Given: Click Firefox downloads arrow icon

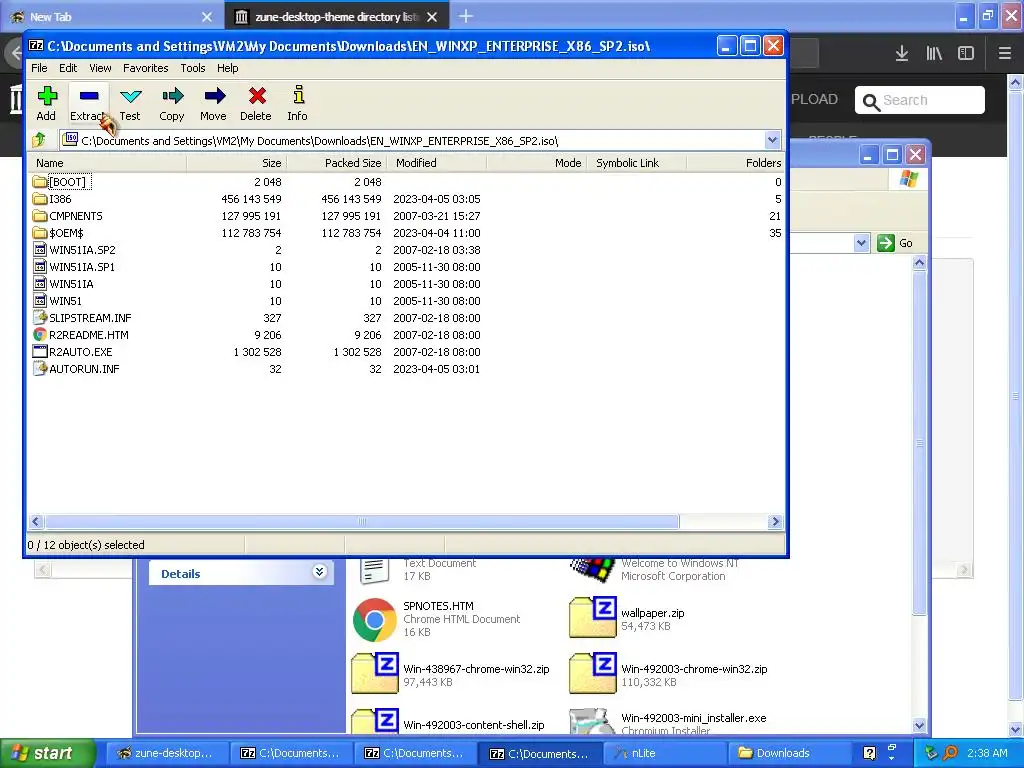Looking at the screenshot, I should coord(902,53).
